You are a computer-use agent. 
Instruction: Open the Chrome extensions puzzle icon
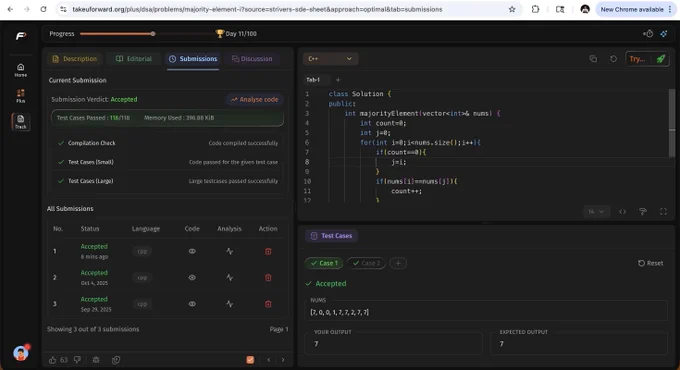535,9
